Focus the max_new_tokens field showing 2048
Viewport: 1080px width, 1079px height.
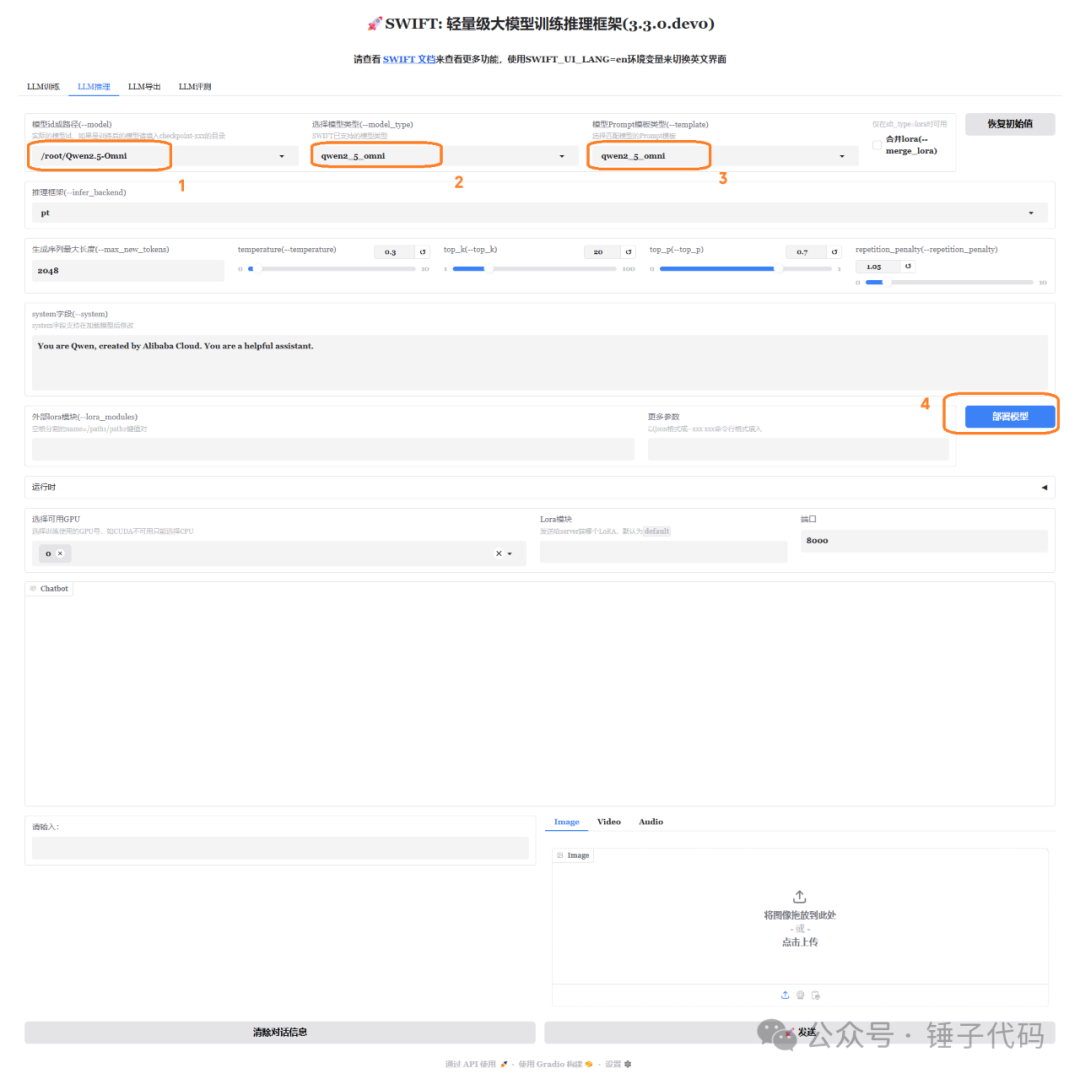point(128,271)
